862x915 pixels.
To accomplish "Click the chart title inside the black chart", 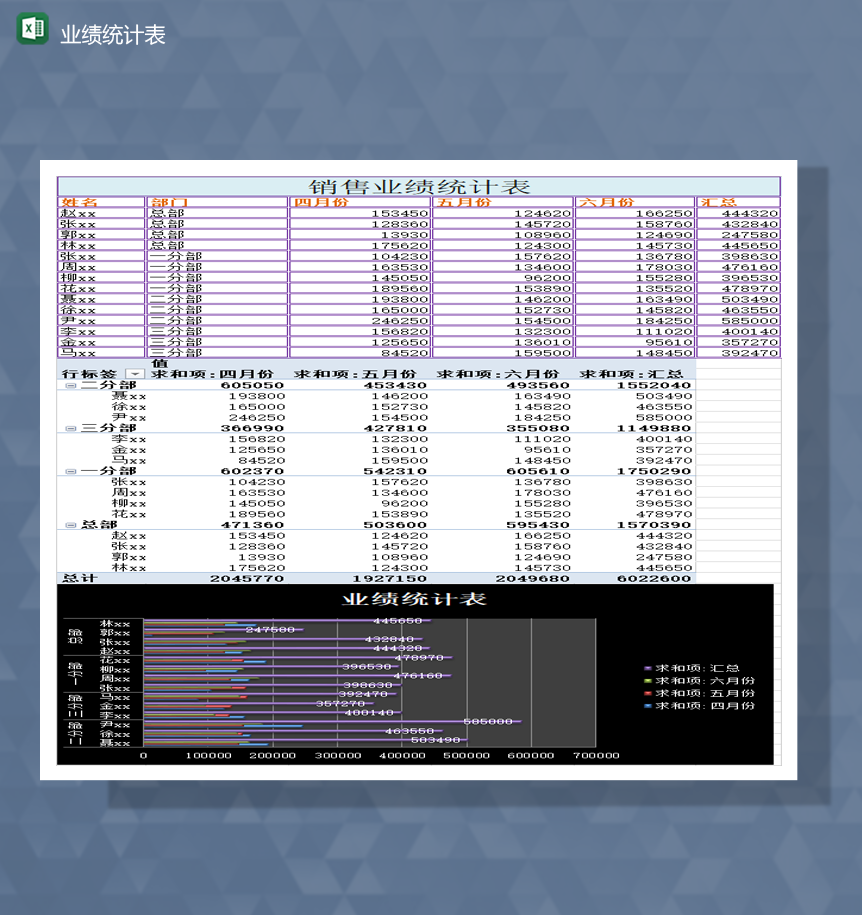I will tap(414, 599).
